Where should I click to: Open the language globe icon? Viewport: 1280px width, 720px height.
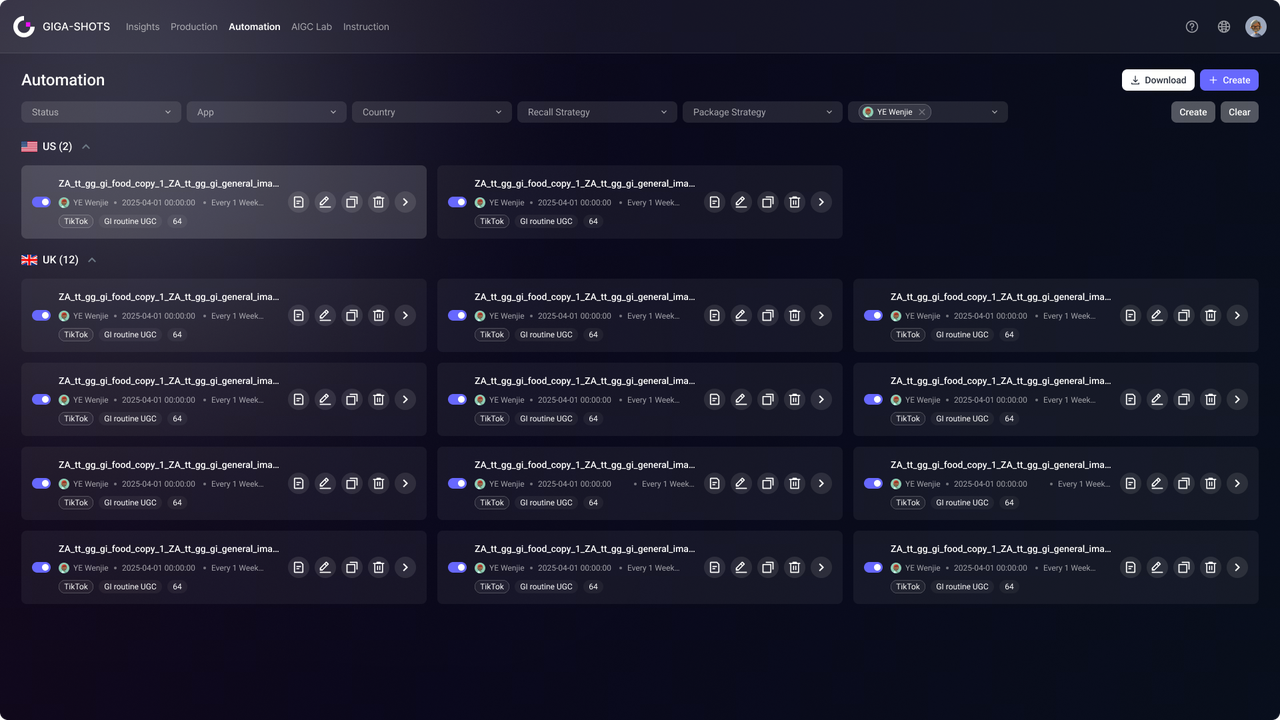(x=1224, y=27)
